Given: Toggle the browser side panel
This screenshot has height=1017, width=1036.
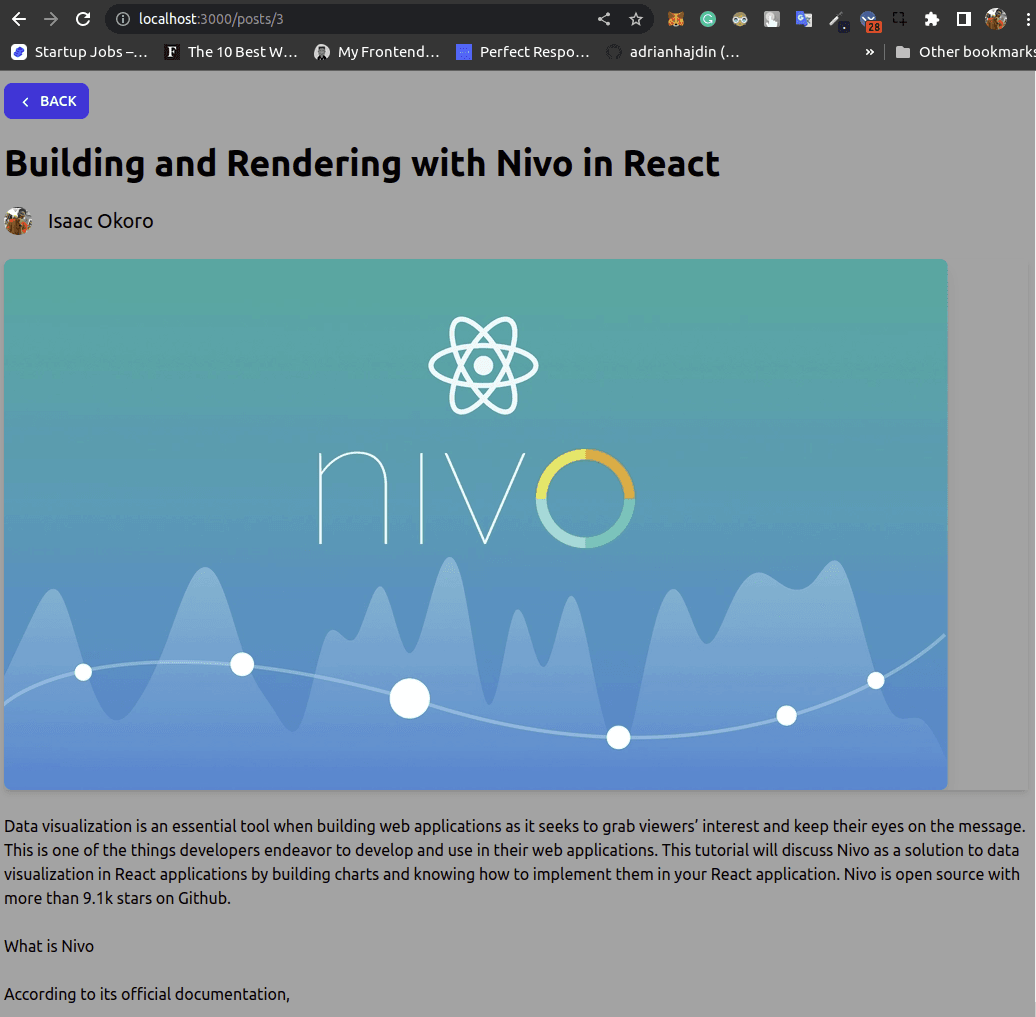Looking at the screenshot, I should coord(964,19).
